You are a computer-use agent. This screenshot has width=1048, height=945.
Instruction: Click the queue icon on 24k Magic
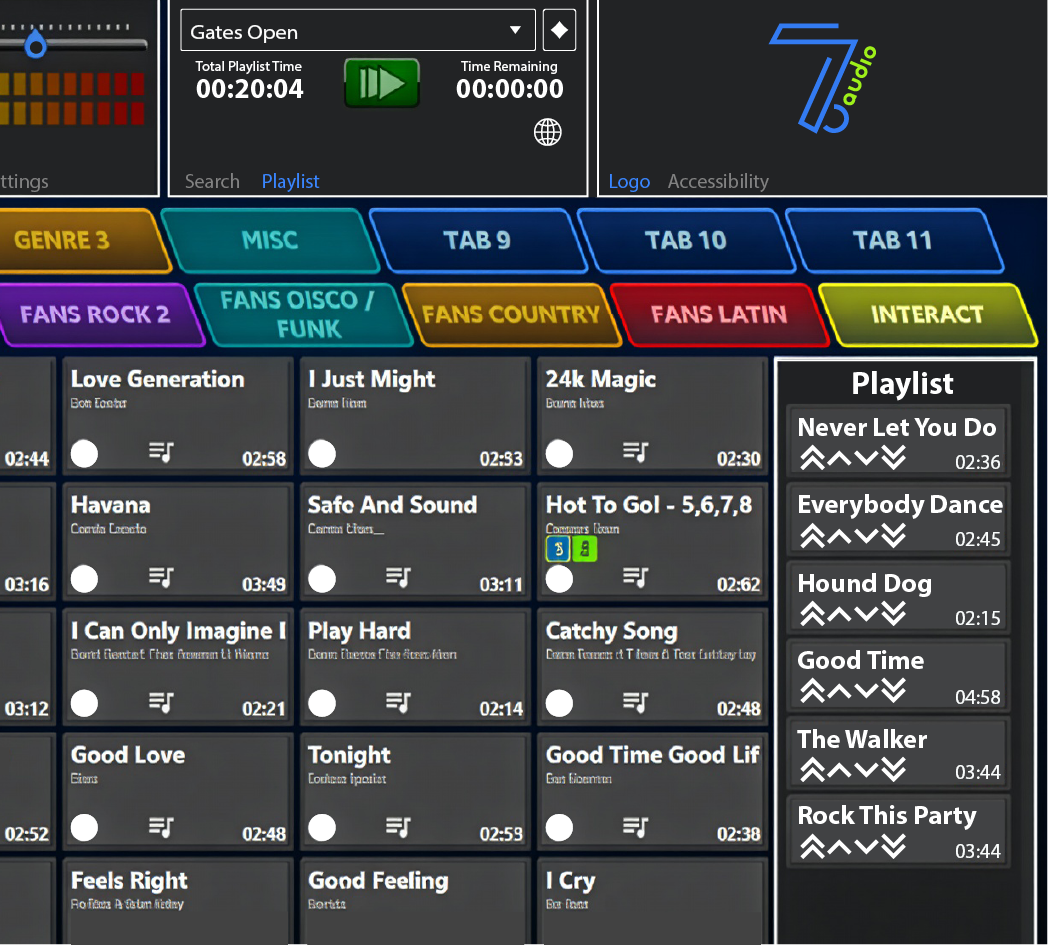[636, 452]
